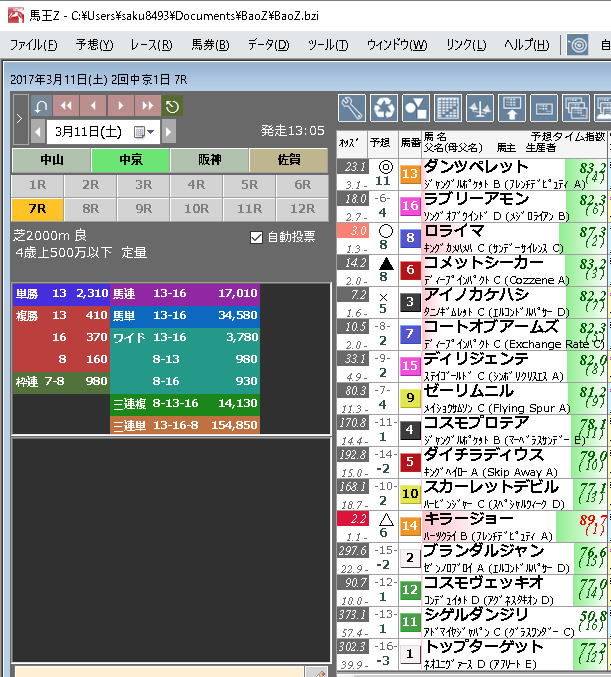611x677 pixels.
Task: Expand the left side panel chevron
Action: pyautogui.click(x=20, y=119)
